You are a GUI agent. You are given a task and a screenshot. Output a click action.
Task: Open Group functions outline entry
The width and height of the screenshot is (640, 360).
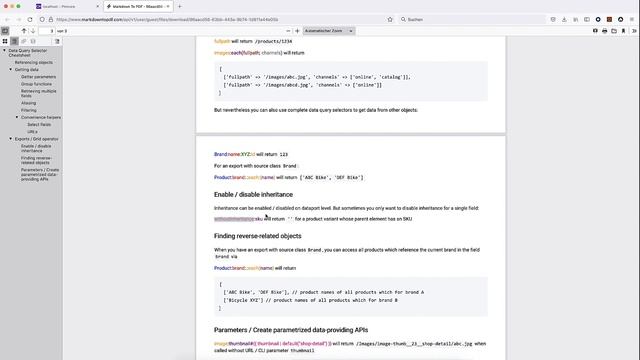pyautogui.click(x=36, y=84)
